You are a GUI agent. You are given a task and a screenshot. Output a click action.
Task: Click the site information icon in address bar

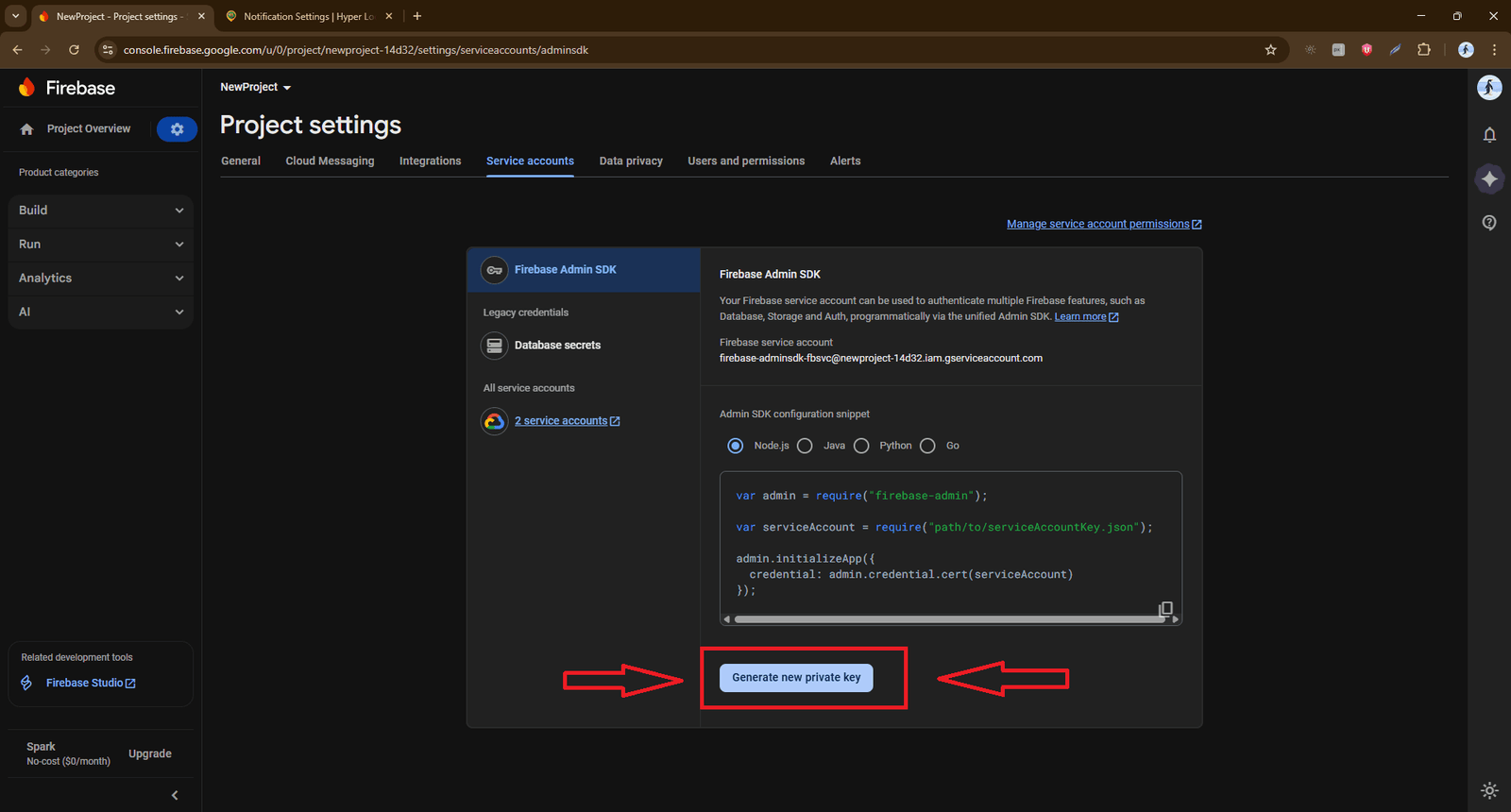(x=108, y=50)
